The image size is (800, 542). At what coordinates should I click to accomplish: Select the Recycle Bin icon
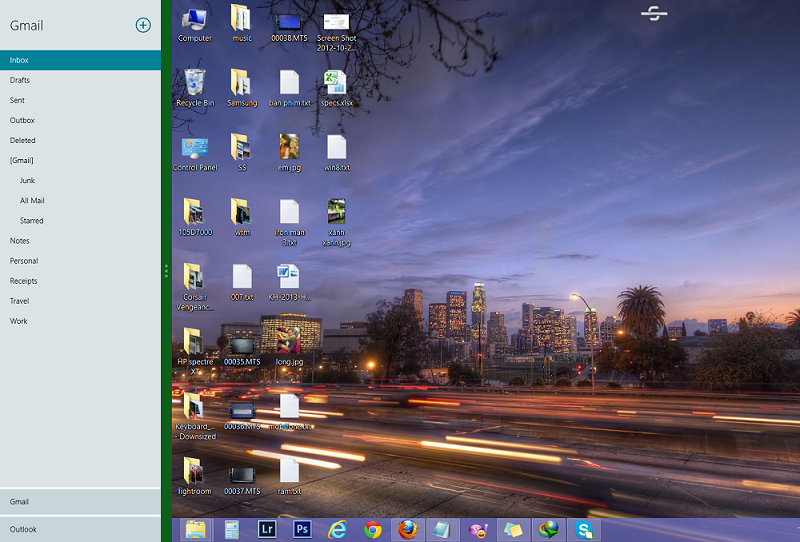pos(195,88)
